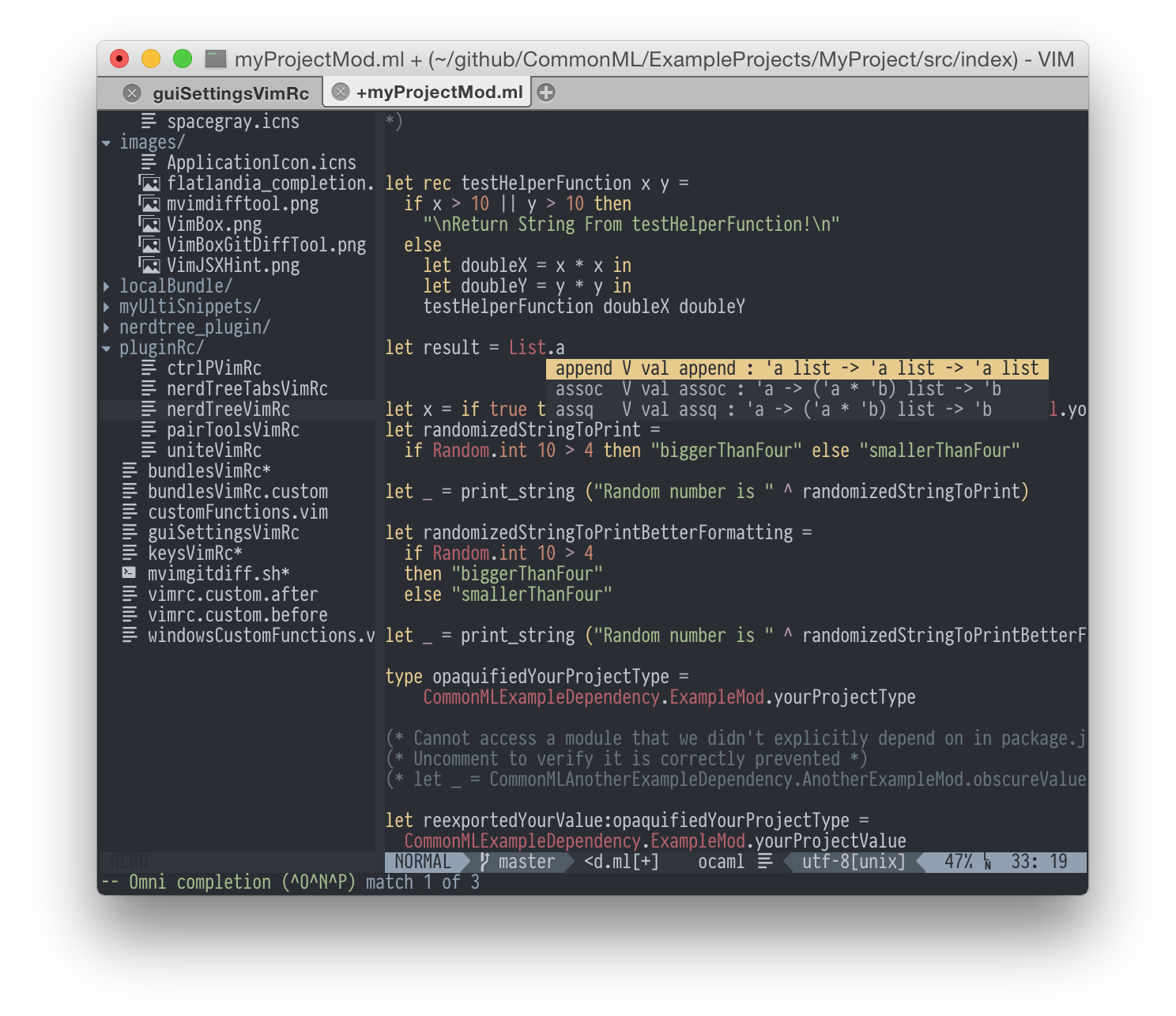The image size is (1176, 1016).
Task: Click the reexportedYourValue identifier
Action: pyautogui.click(x=514, y=821)
